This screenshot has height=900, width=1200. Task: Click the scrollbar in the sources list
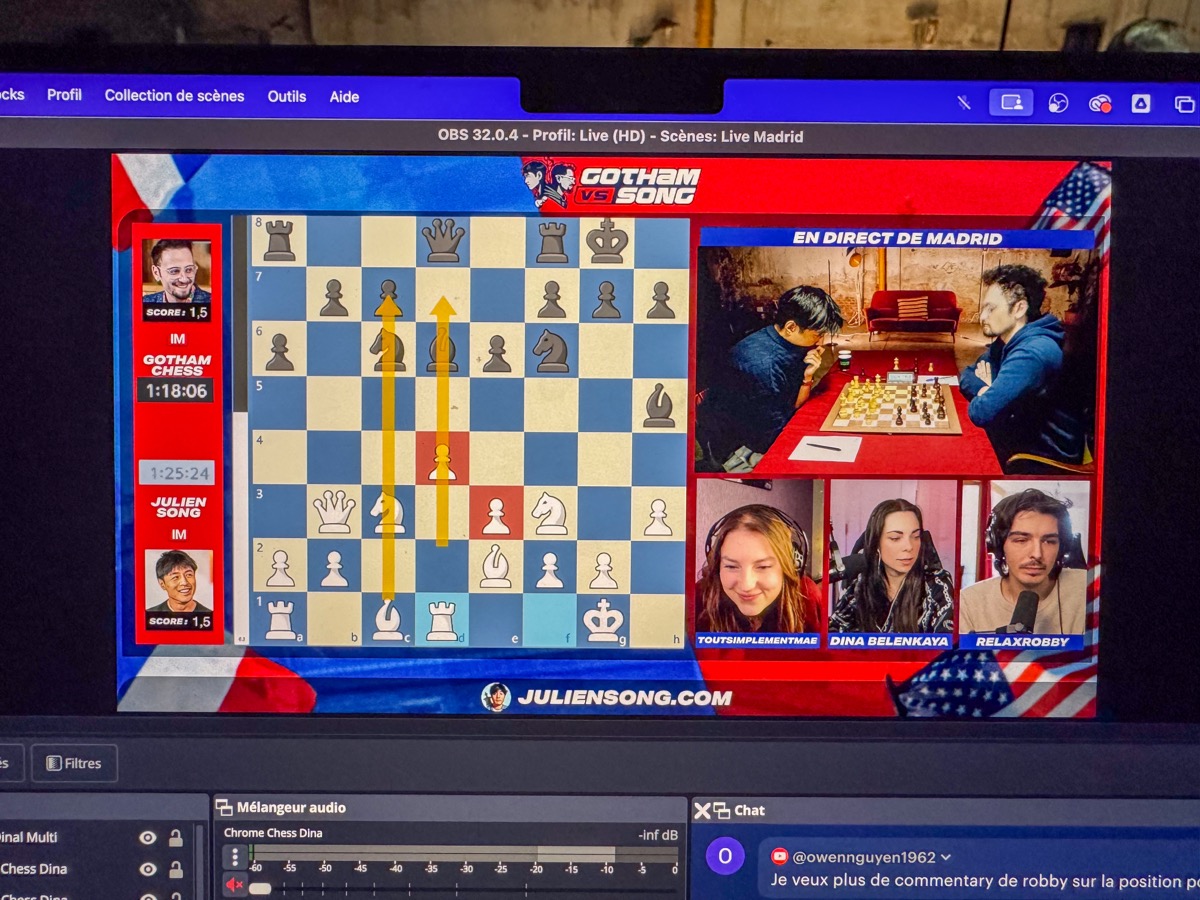click(x=198, y=858)
